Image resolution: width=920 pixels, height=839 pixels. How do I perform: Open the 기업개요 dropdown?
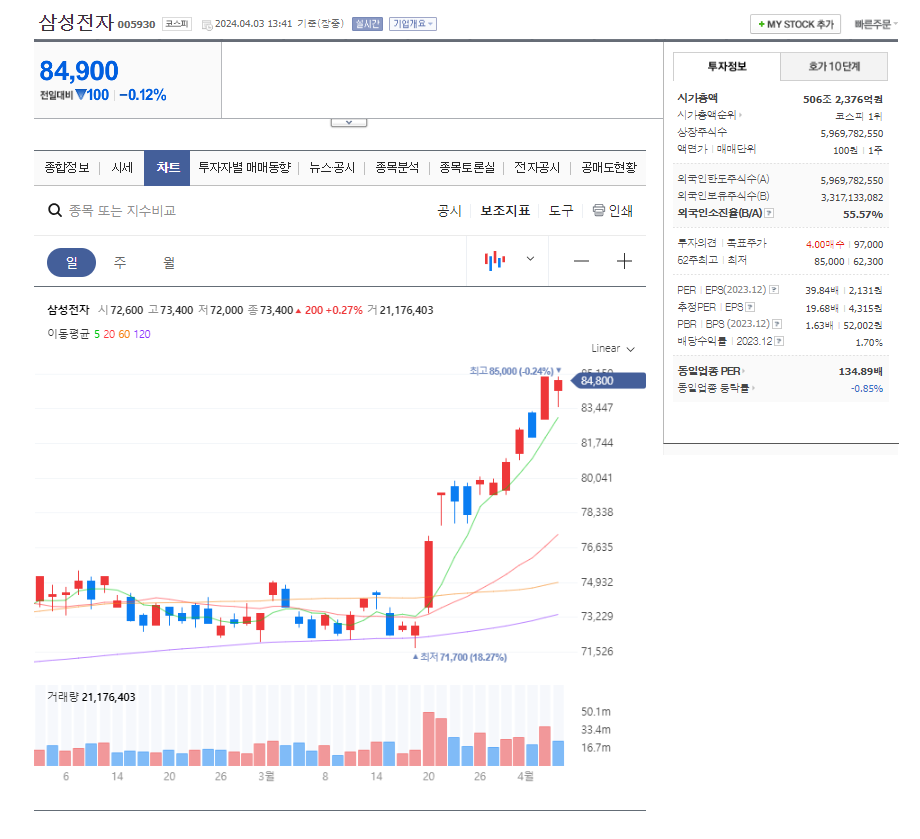coord(413,24)
